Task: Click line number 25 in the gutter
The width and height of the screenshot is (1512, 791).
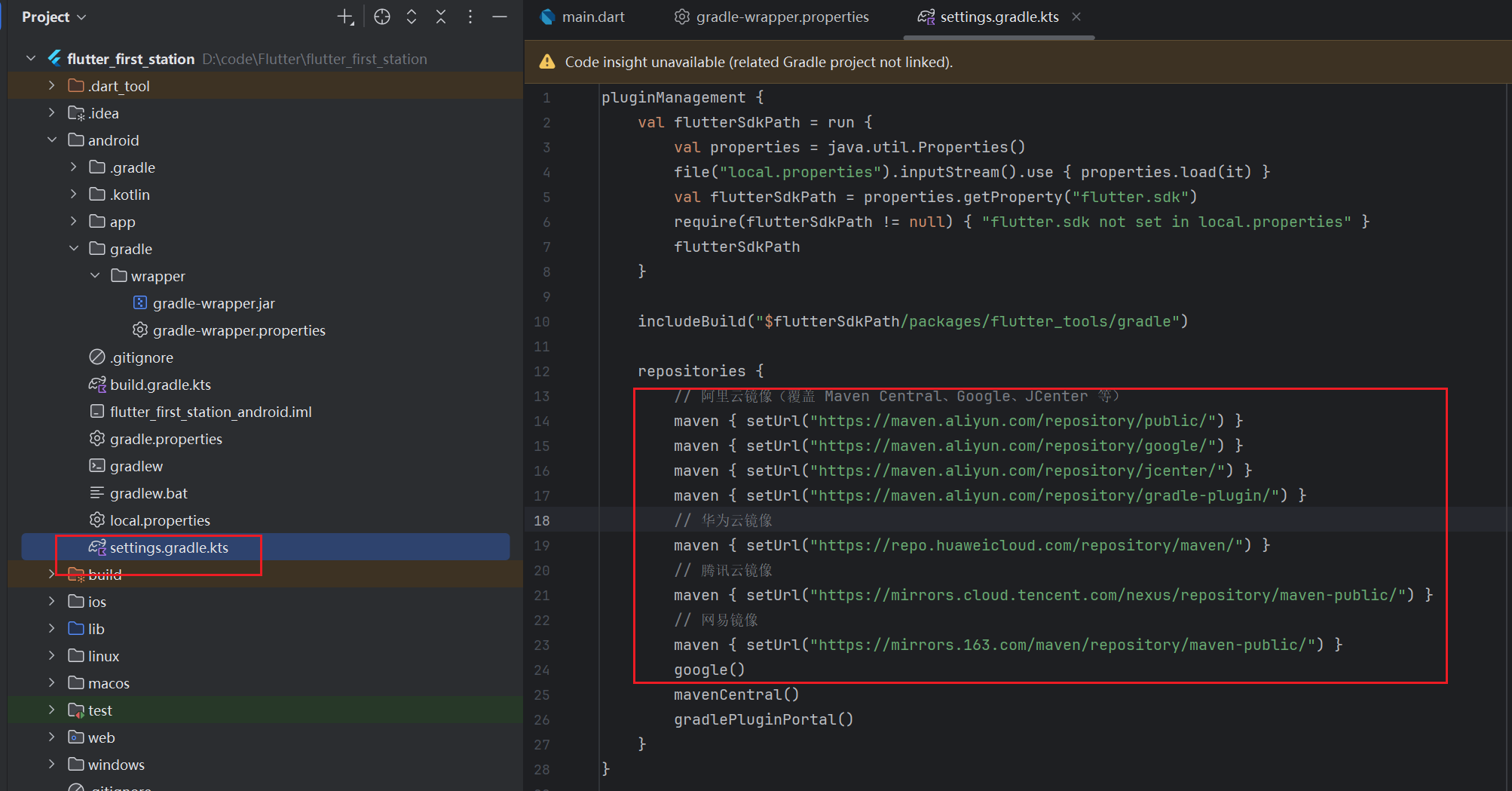Action: pos(542,694)
